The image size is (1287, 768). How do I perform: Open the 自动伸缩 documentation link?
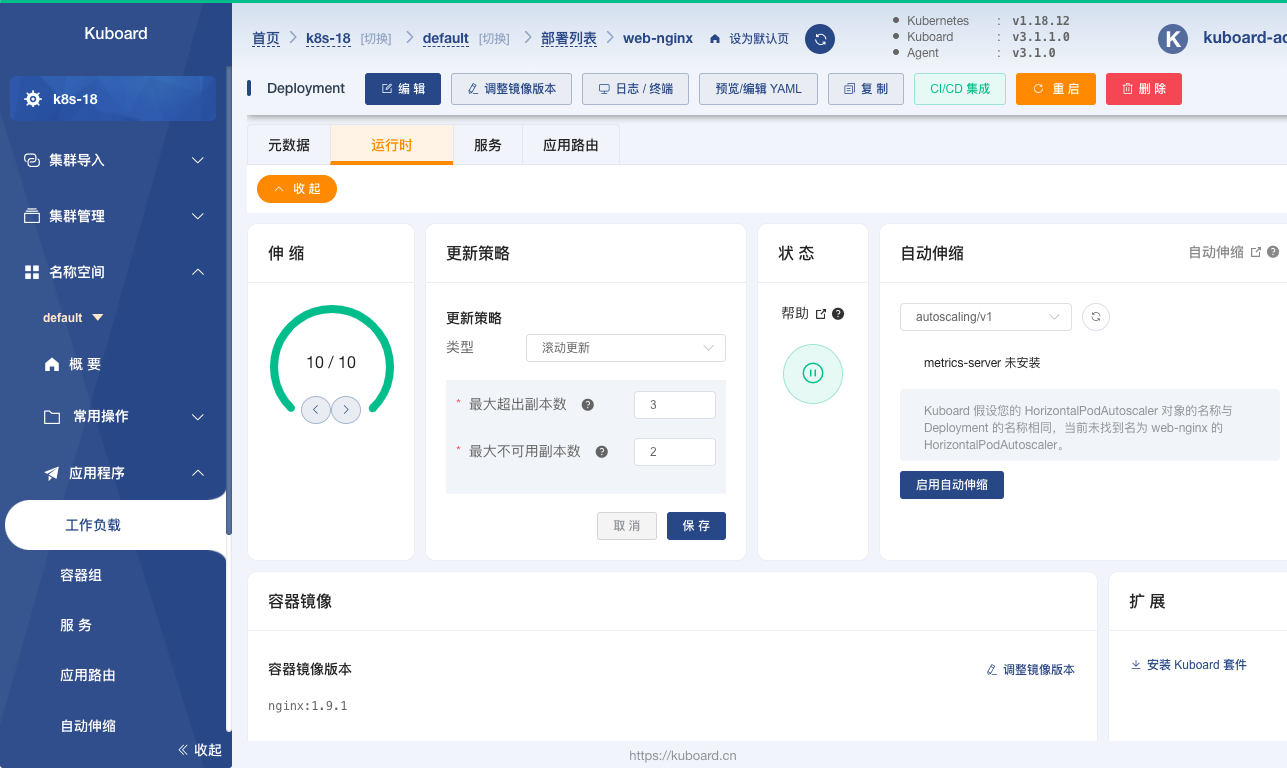coord(1225,252)
